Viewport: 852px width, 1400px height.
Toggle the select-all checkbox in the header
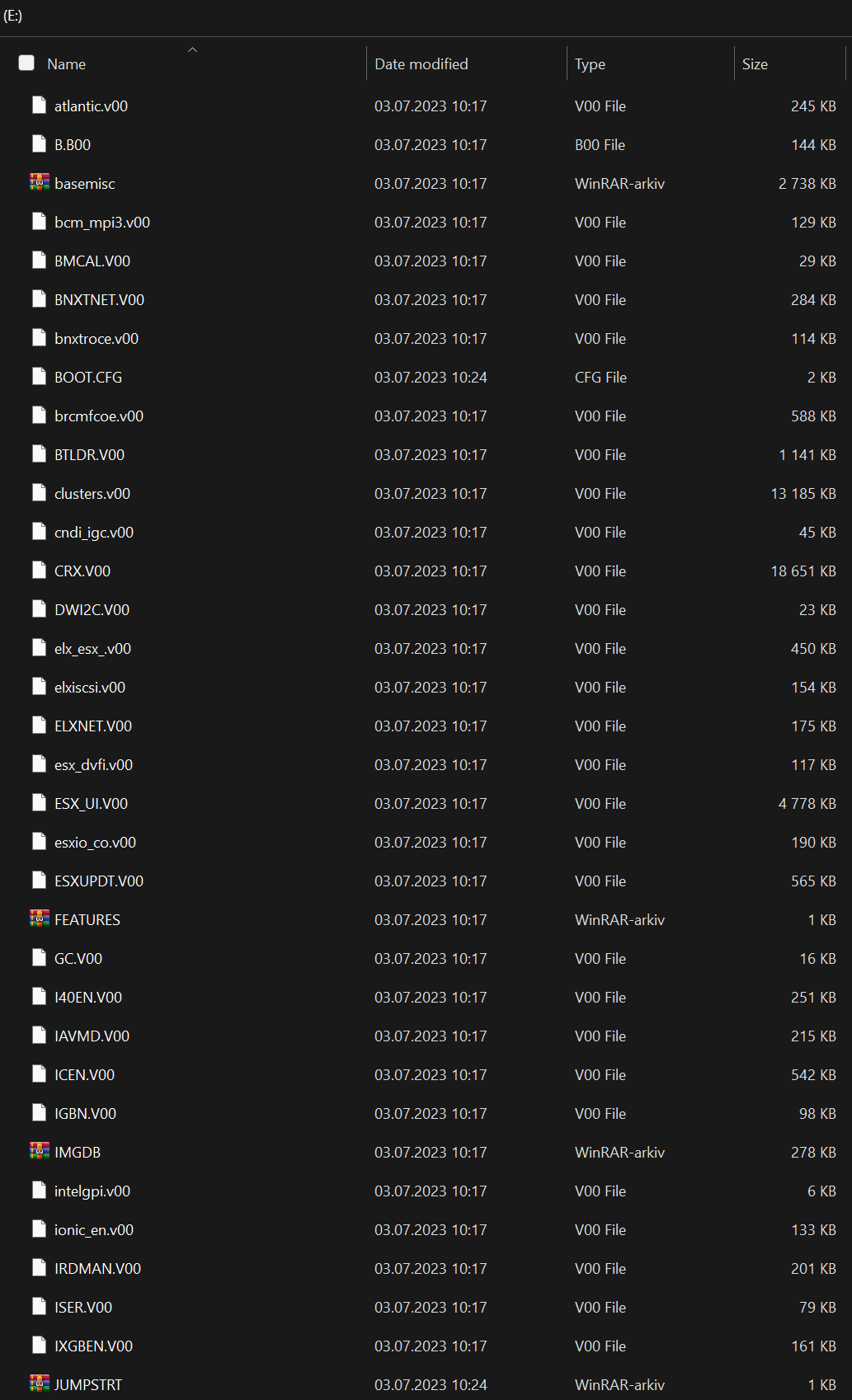point(26,63)
